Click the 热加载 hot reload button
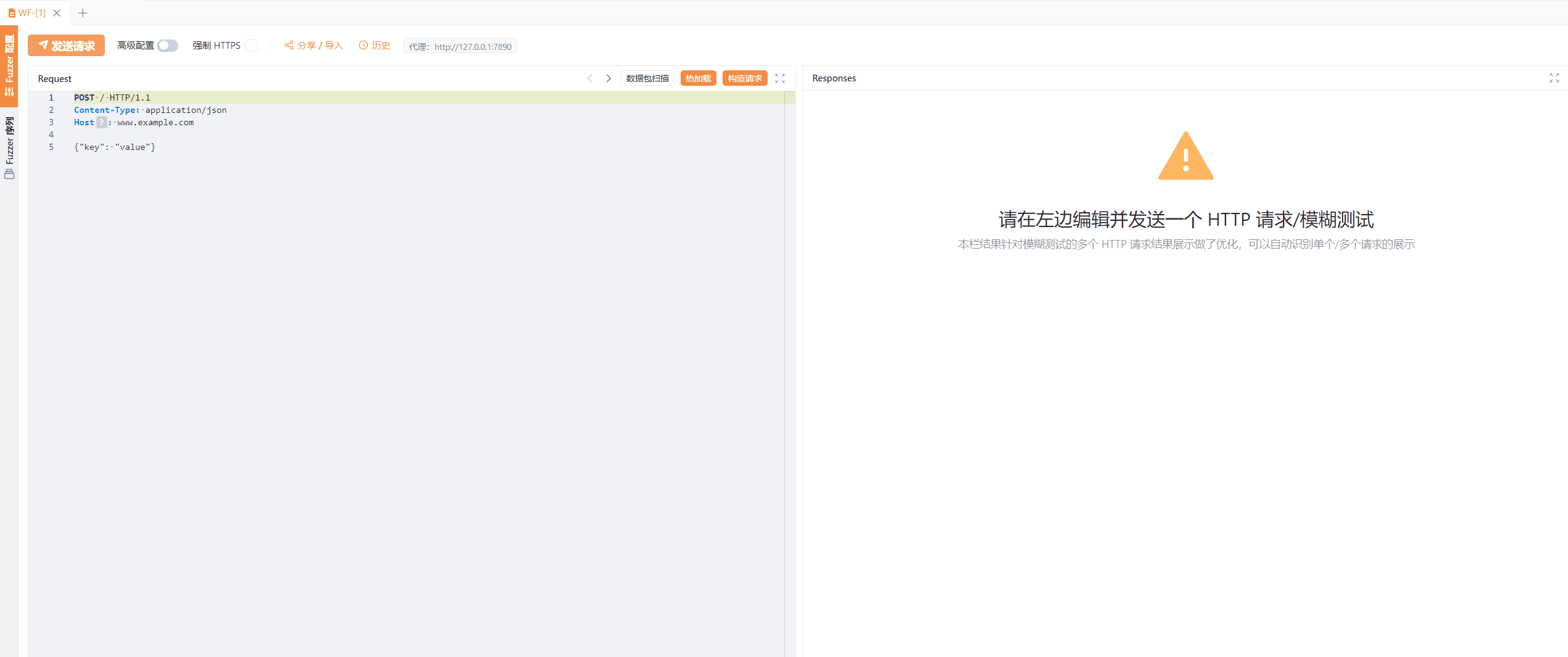1568x657 pixels. (x=698, y=78)
